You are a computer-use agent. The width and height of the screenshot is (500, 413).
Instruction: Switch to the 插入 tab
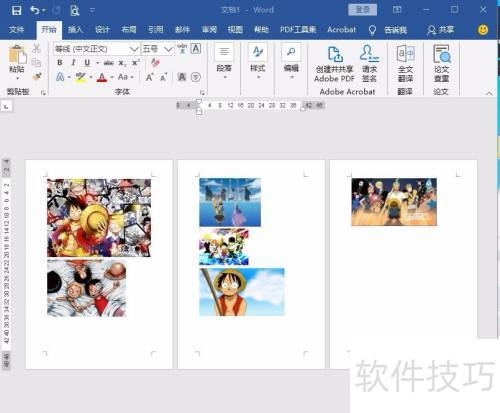(75, 30)
